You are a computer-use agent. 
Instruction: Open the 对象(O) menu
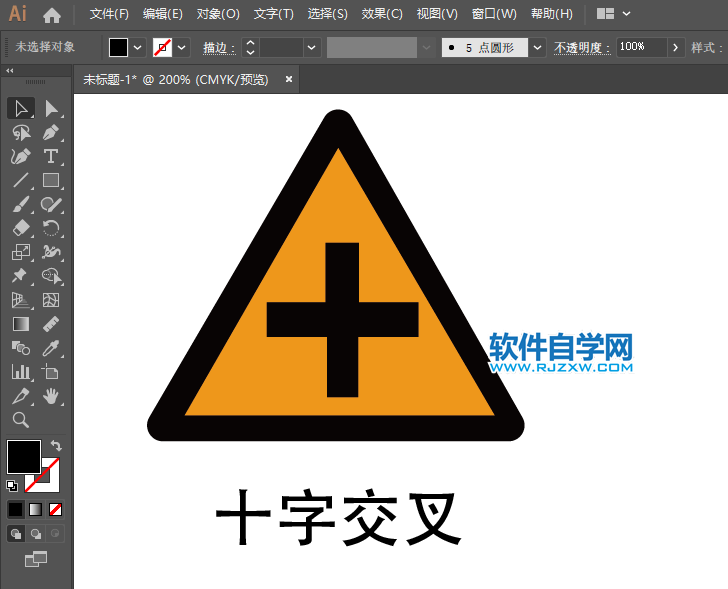click(x=218, y=14)
